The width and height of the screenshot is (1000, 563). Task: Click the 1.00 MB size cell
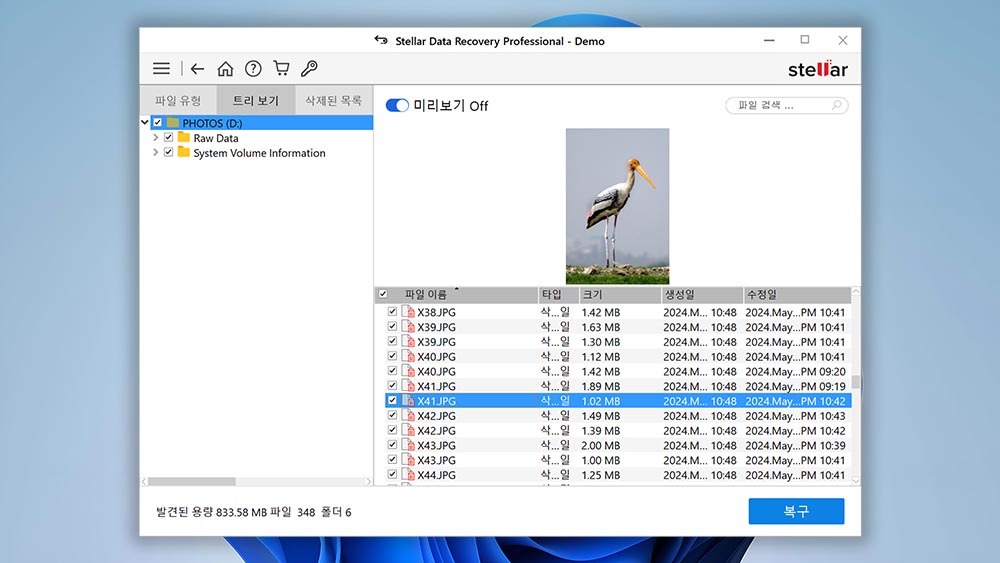(x=601, y=460)
